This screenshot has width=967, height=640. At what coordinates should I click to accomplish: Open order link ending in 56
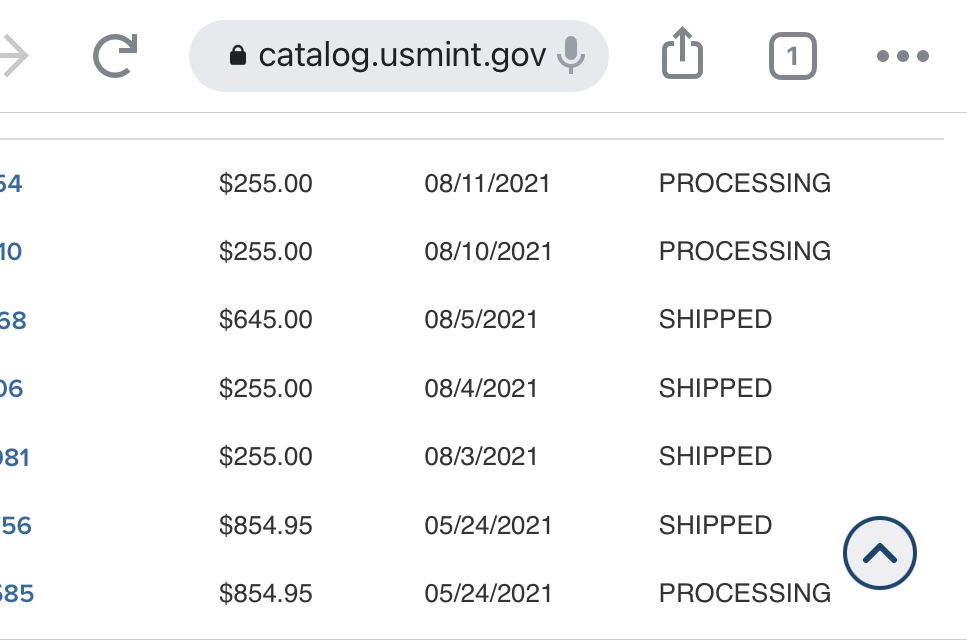(15, 526)
